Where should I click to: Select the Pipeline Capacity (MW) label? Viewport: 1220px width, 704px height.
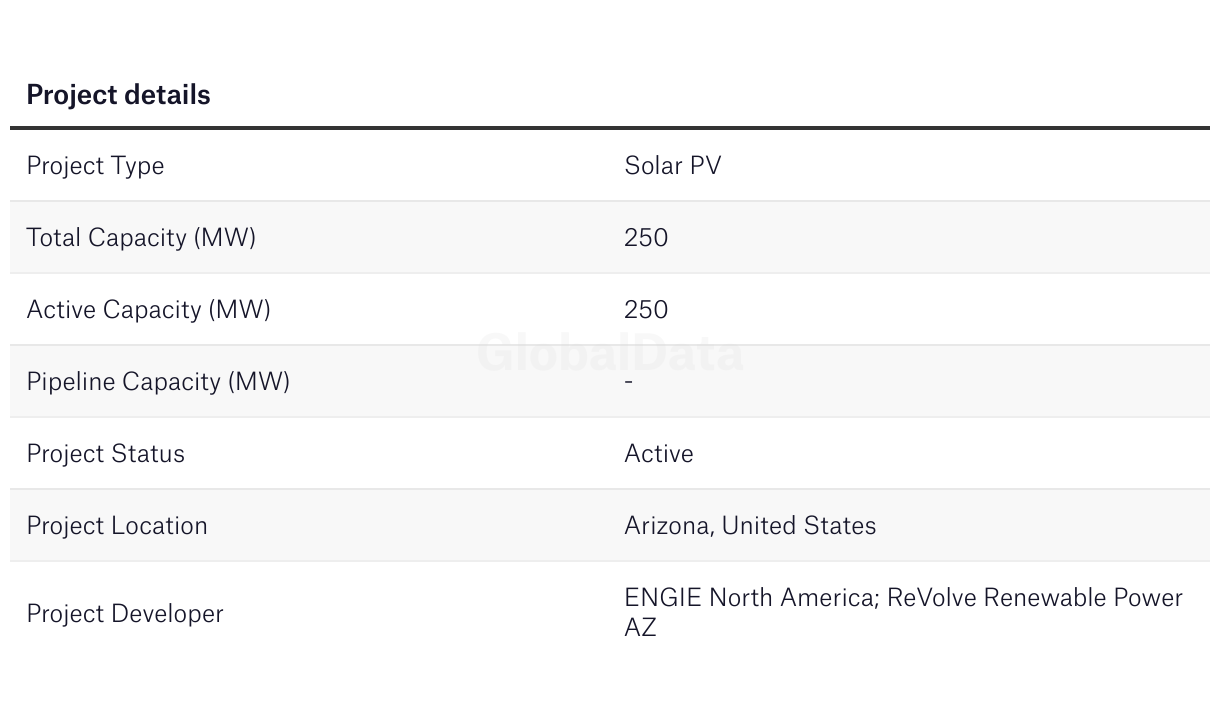[158, 382]
